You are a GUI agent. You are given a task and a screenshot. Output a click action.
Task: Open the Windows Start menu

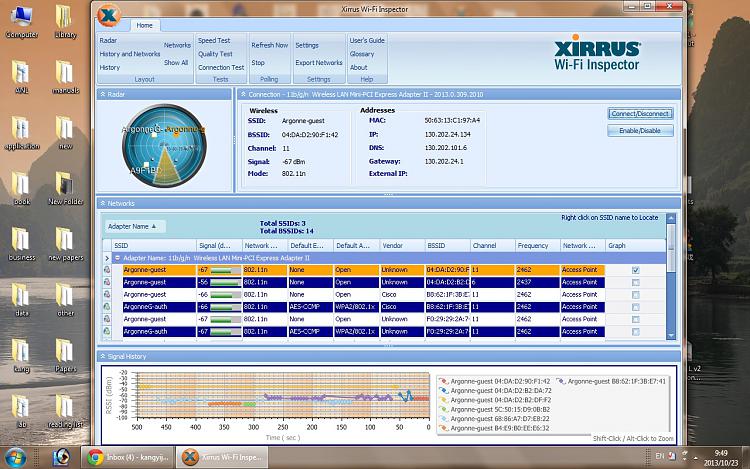(15, 458)
